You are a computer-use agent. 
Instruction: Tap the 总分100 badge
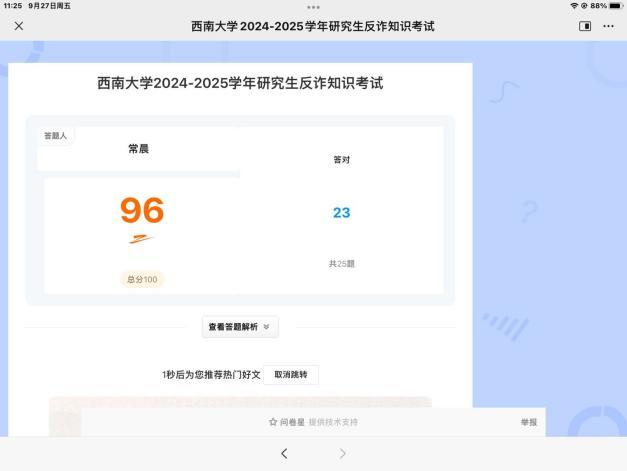[x=142, y=279]
